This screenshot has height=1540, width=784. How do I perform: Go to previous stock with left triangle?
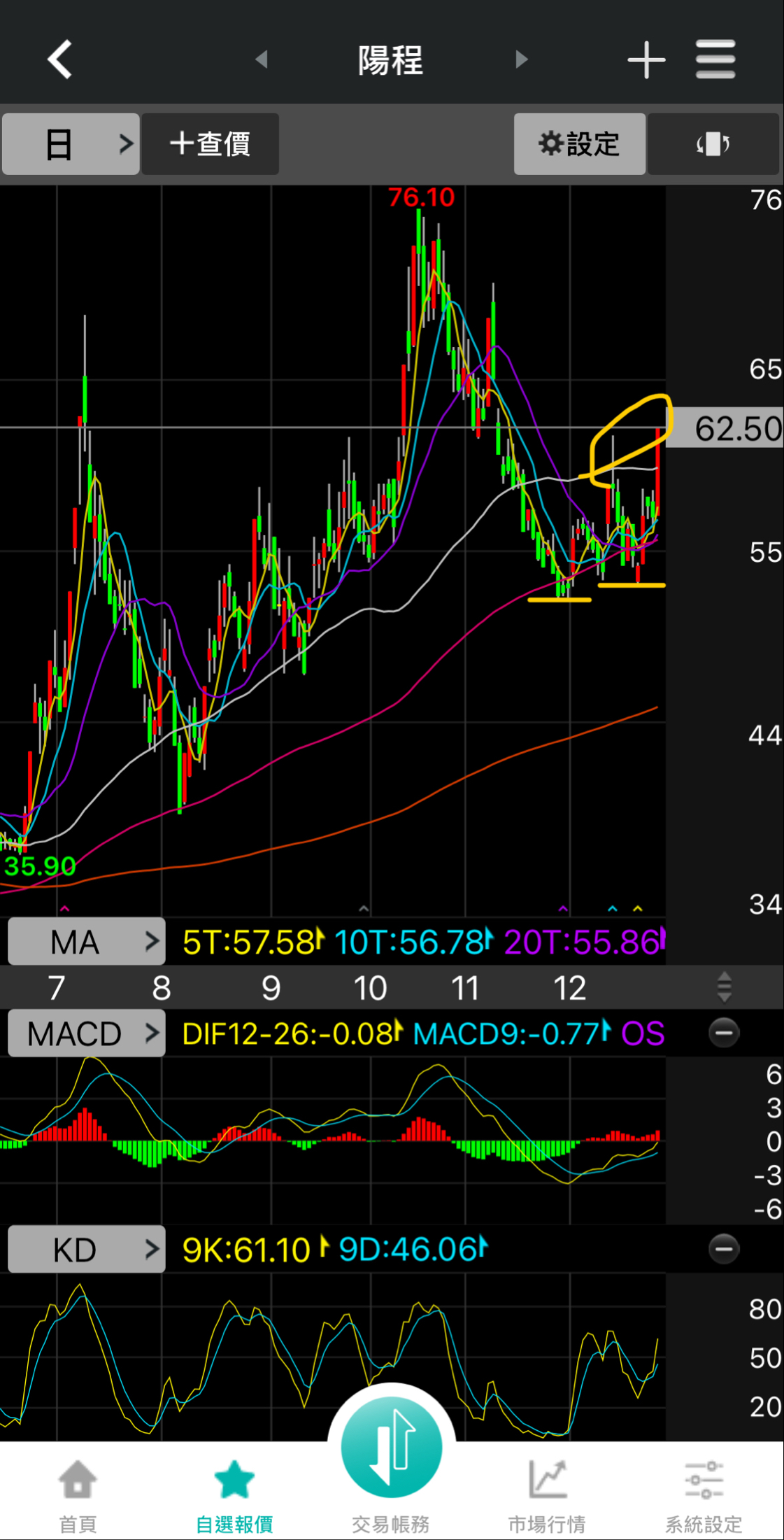(x=262, y=59)
